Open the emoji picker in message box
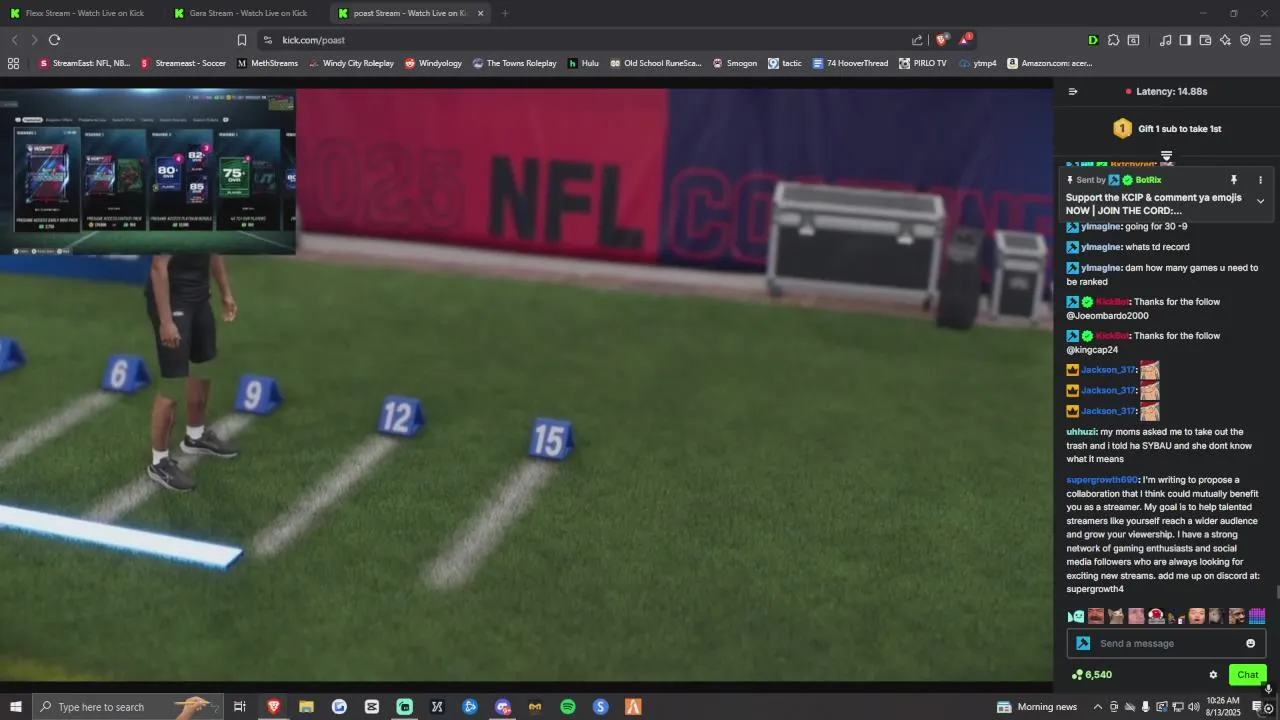The width and height of the screenshot is (1280, 720). tap(1250, 643)
